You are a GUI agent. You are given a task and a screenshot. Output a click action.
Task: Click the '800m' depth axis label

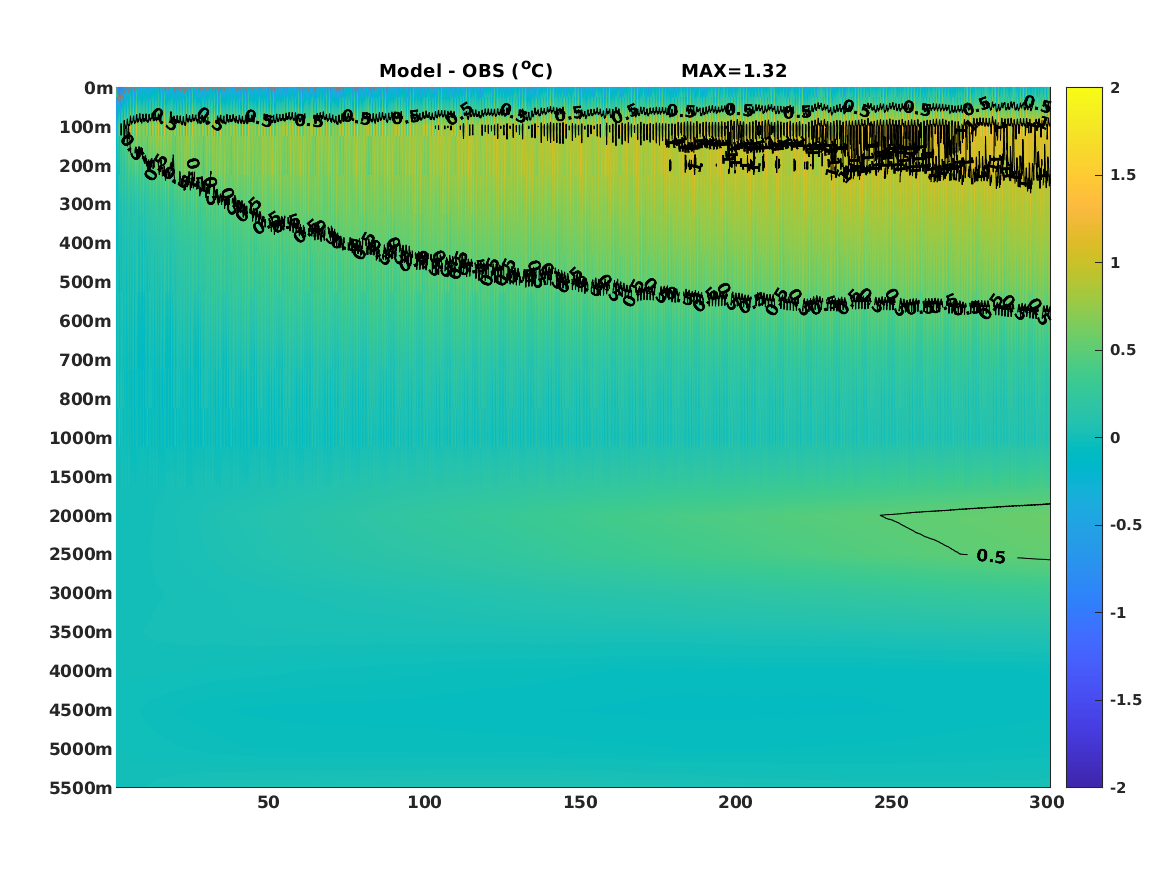86,399
